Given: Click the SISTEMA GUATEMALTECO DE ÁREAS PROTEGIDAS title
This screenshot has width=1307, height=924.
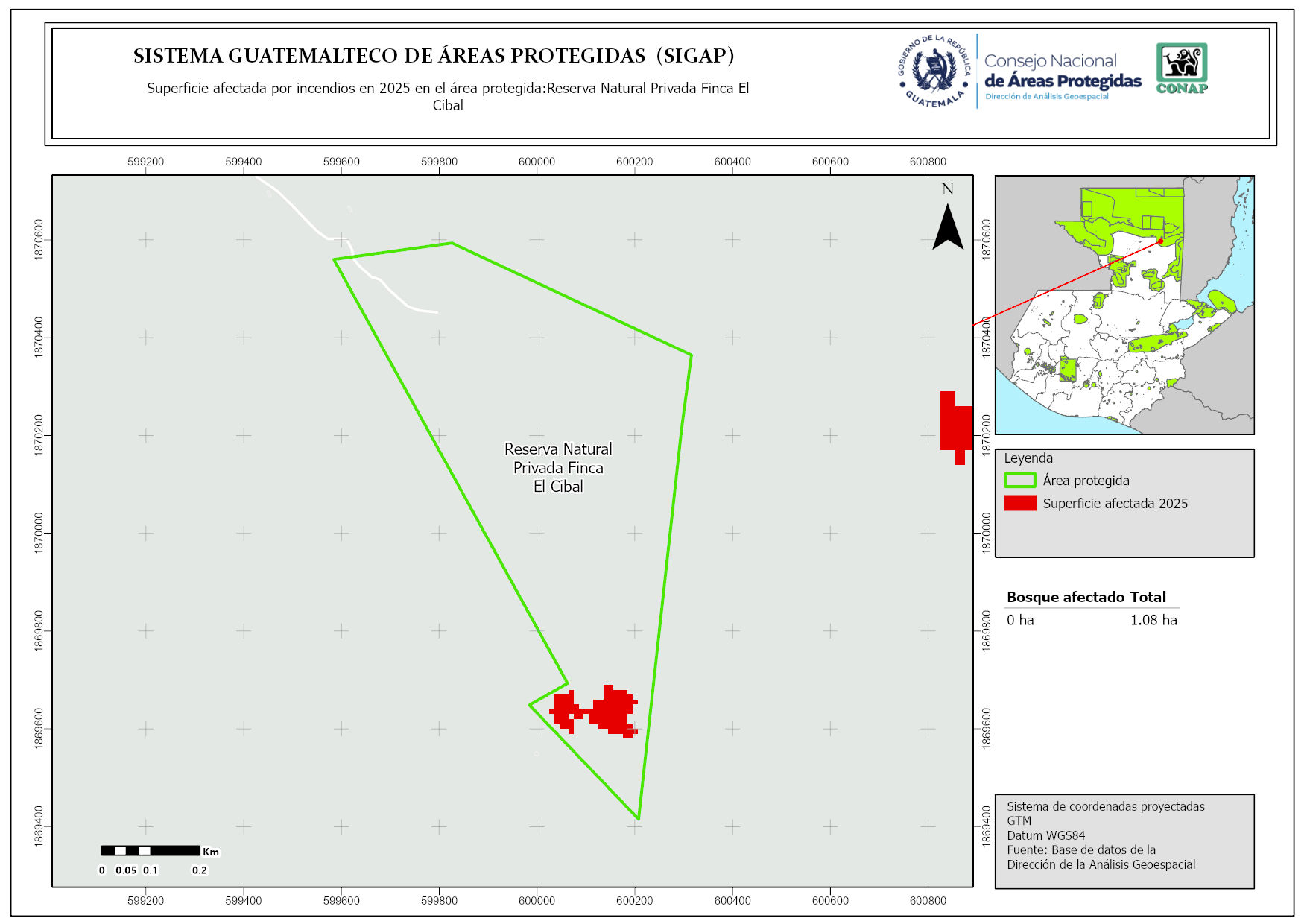Looking at the screenshot, I should tap(434, 56).
